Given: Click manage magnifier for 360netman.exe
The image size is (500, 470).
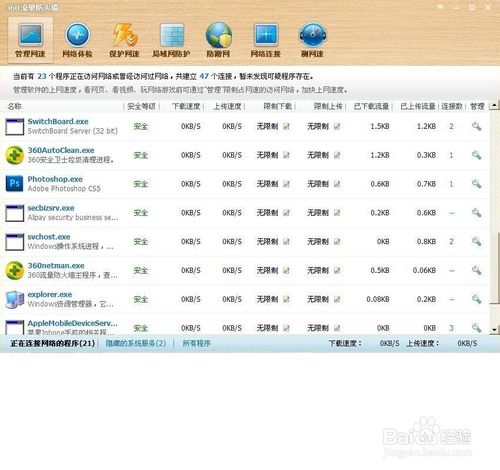Looking at the screenshot, I should (x=476, y=270).
